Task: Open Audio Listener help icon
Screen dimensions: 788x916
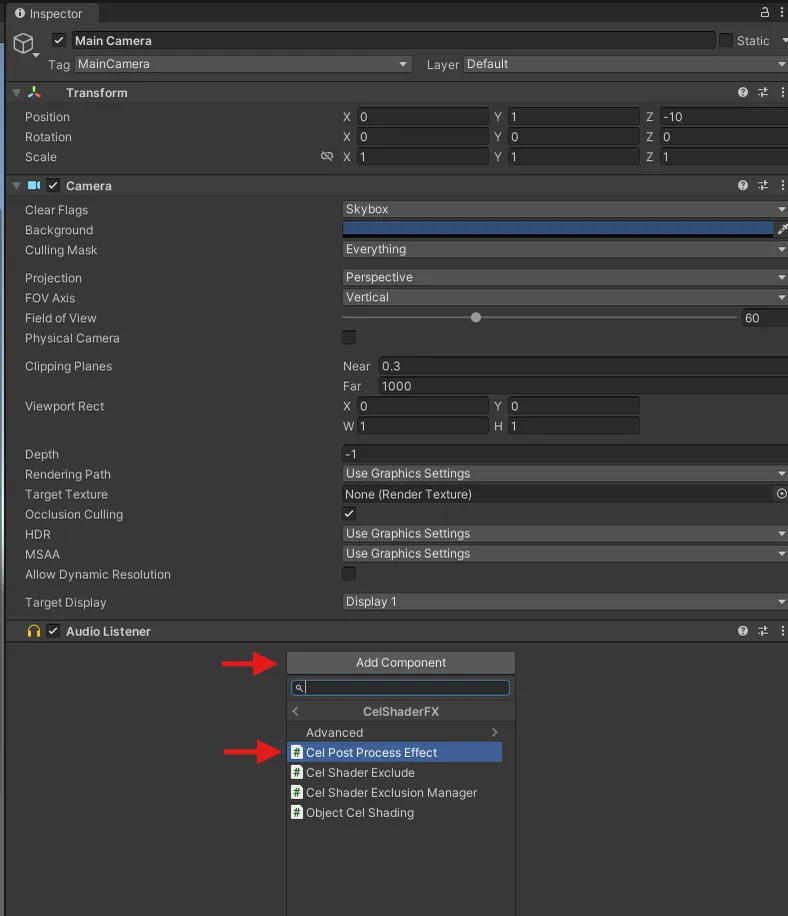Action: coord(742,631)
